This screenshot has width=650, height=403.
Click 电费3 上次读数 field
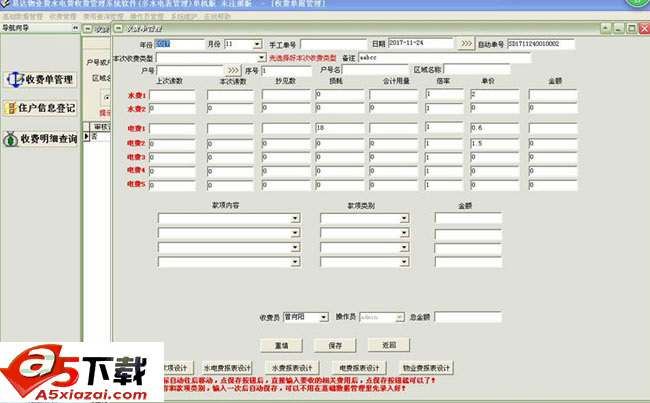(x=172, y=158)
